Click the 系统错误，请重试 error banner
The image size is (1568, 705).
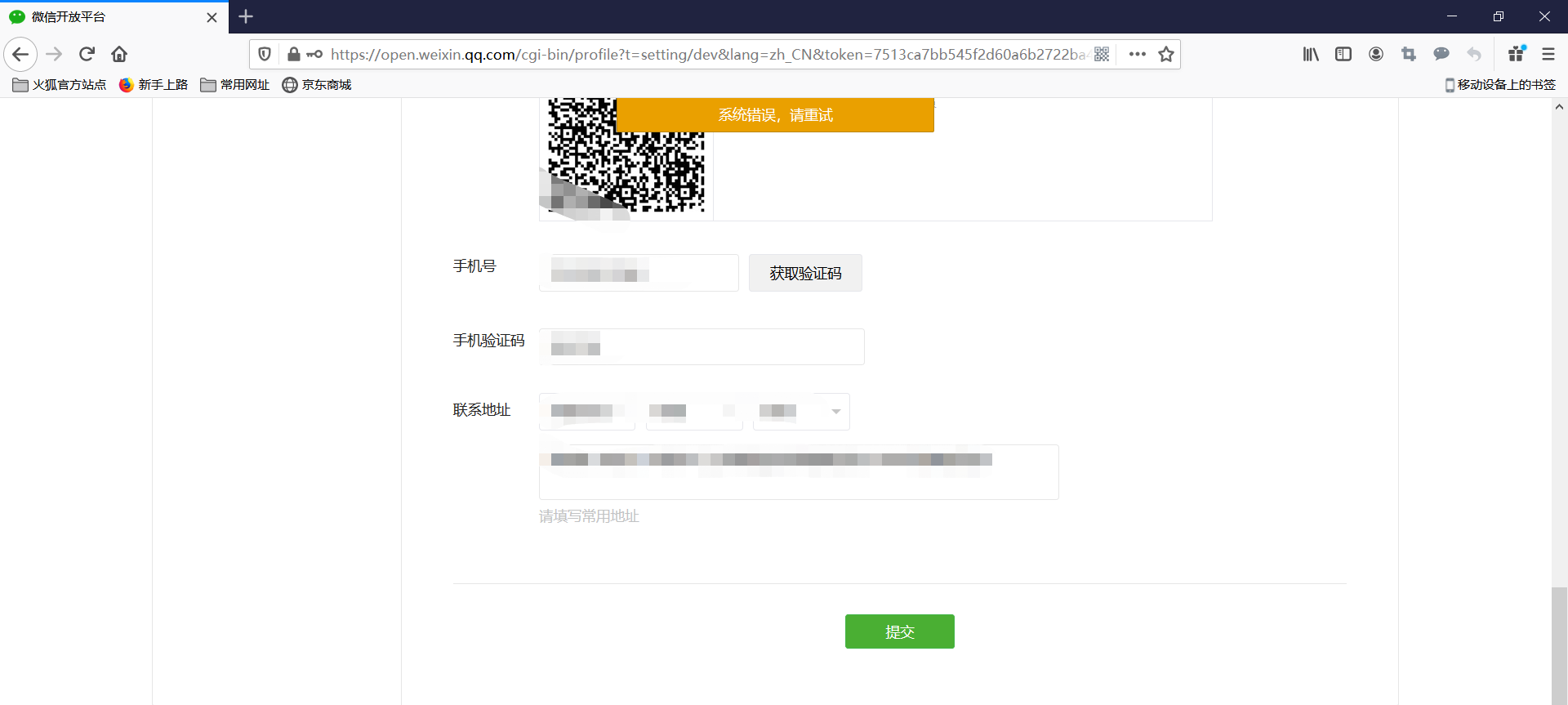point(775,115)
